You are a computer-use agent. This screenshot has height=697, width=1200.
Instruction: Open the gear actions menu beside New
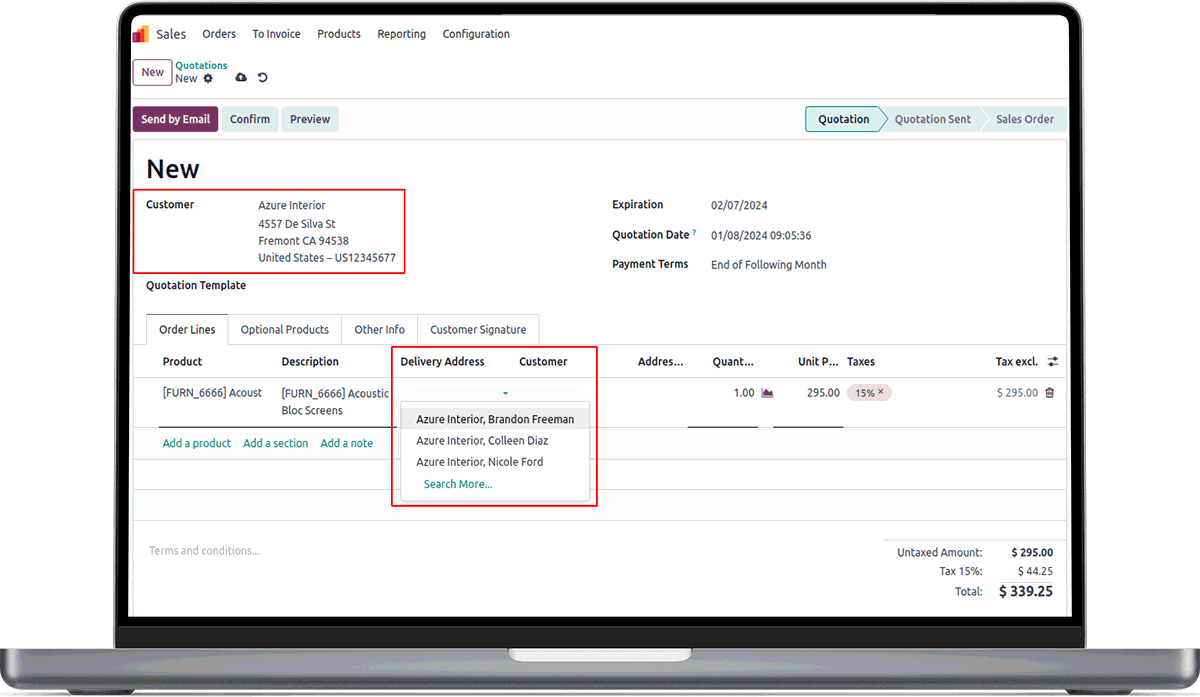pos(208,78)
